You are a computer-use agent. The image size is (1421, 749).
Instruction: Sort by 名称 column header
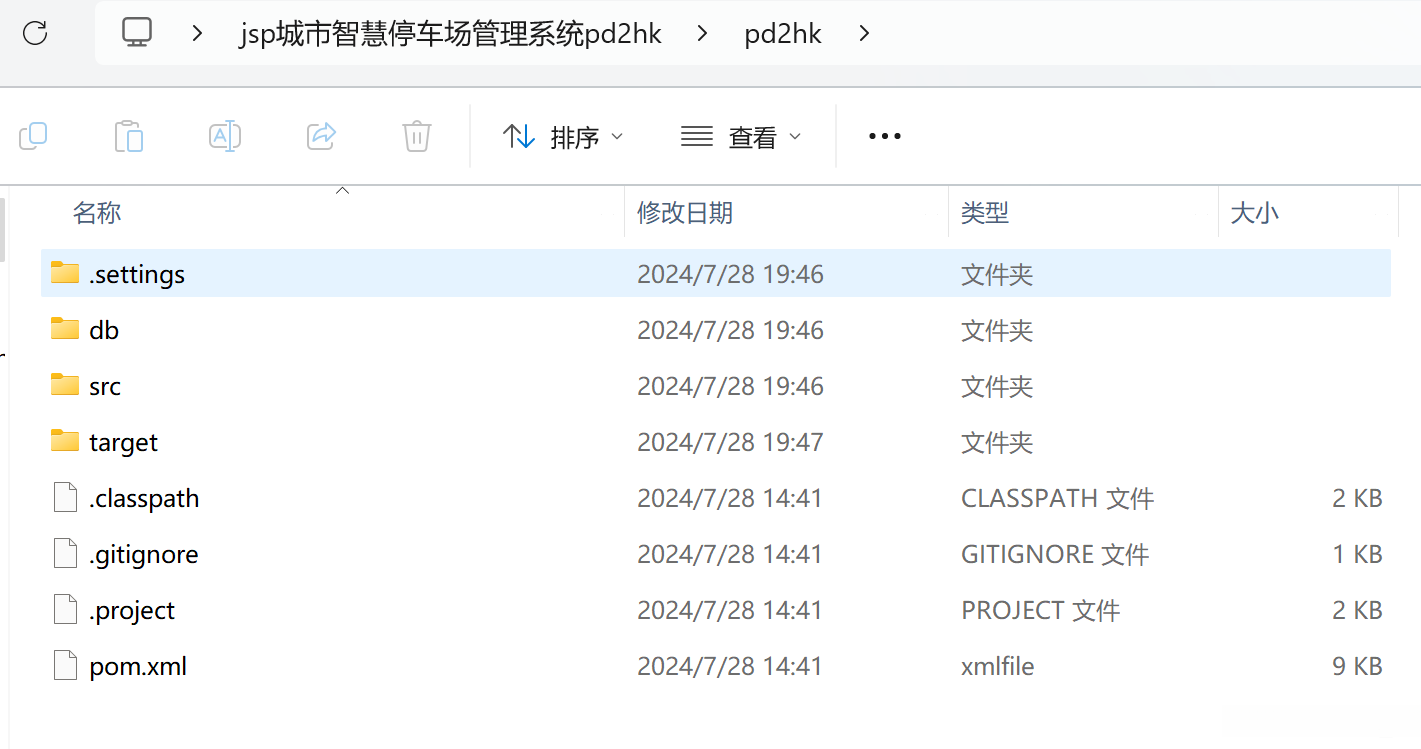(x=97, y=212)
